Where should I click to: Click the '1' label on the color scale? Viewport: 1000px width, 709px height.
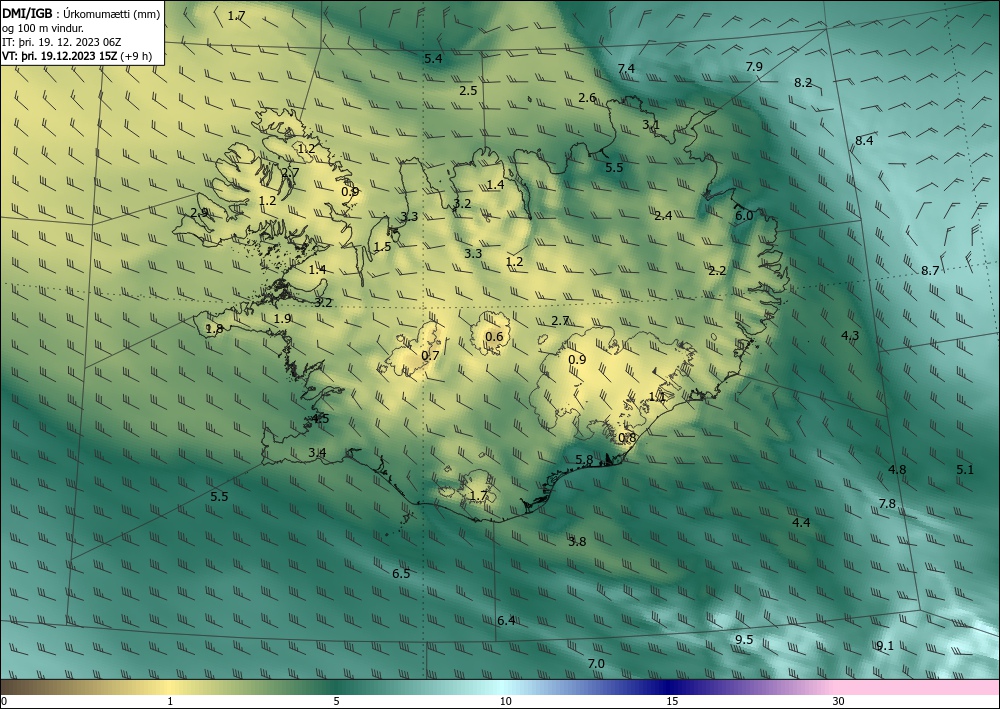click(170, 701)
